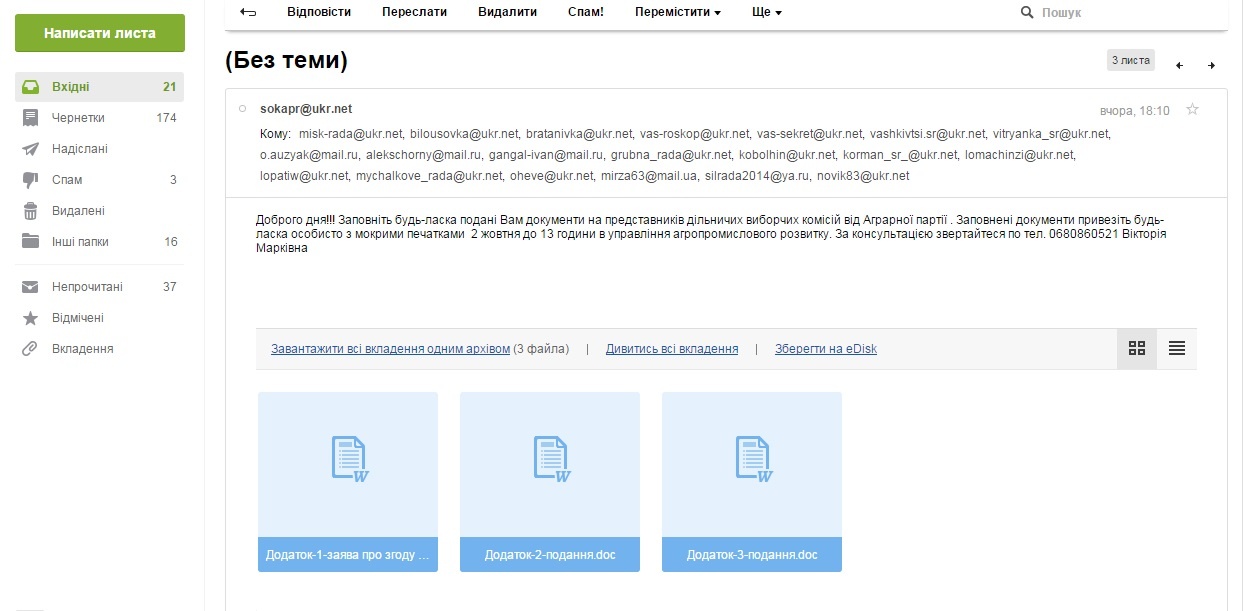Click the back arrow icon in toolbar
This screenshot has width=1243, height=611.
[248, 13]
